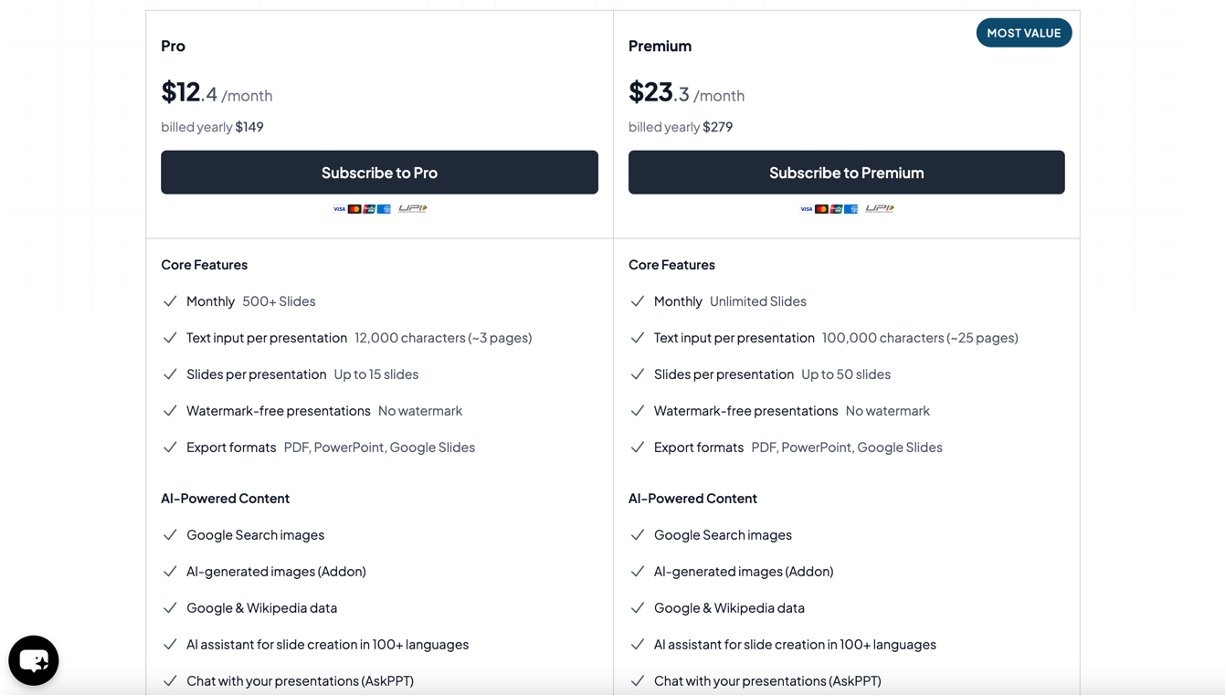The width and height of the screenshot is (1226, 696).
Task: Click the Visa icon under Subscribe to Pro
Action: [339, 209]
